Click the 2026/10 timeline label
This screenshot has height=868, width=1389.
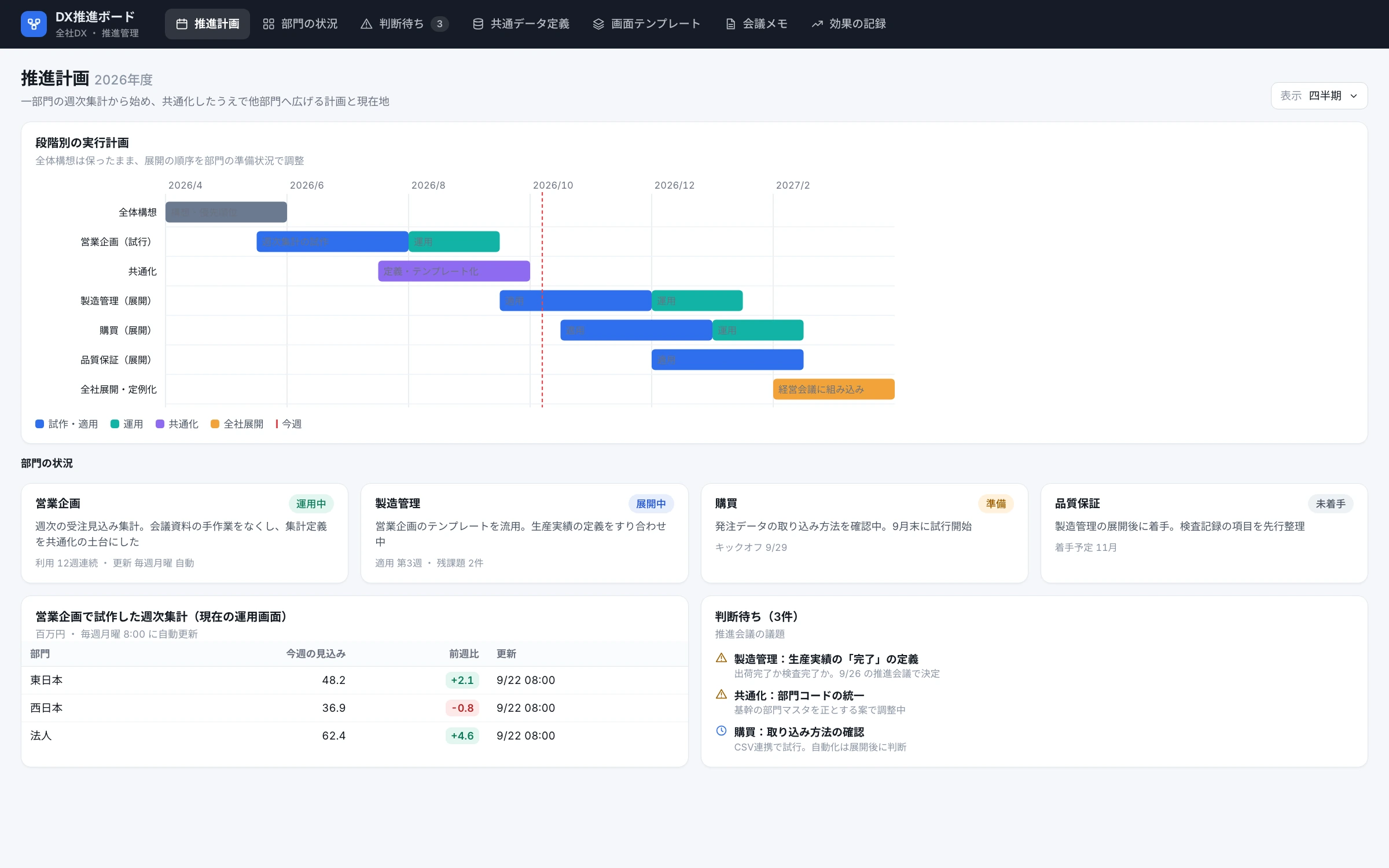click(553, 185)
